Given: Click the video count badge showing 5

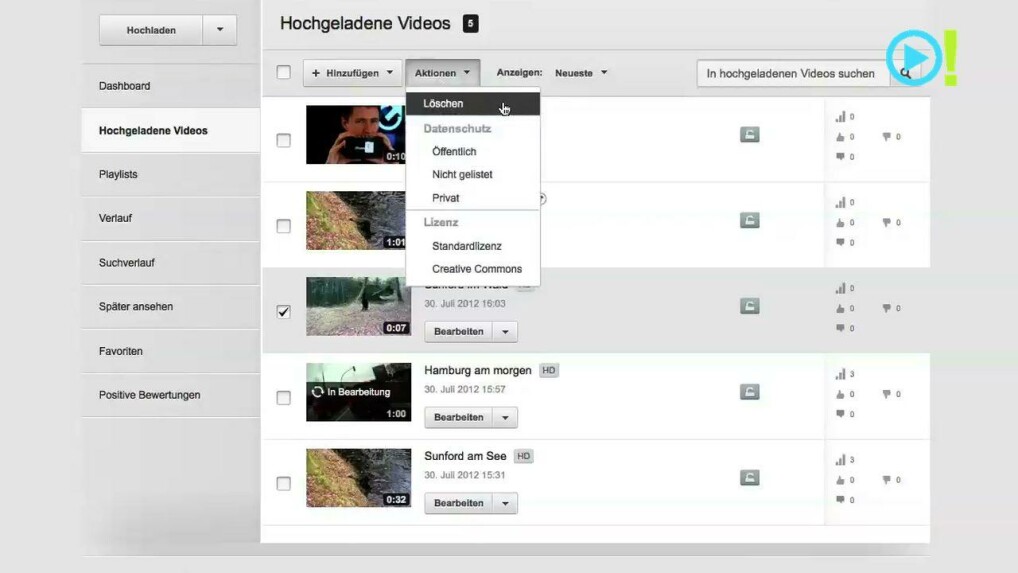Looking at the screenshot, I should pyautogui.click(x=470, y=24).
